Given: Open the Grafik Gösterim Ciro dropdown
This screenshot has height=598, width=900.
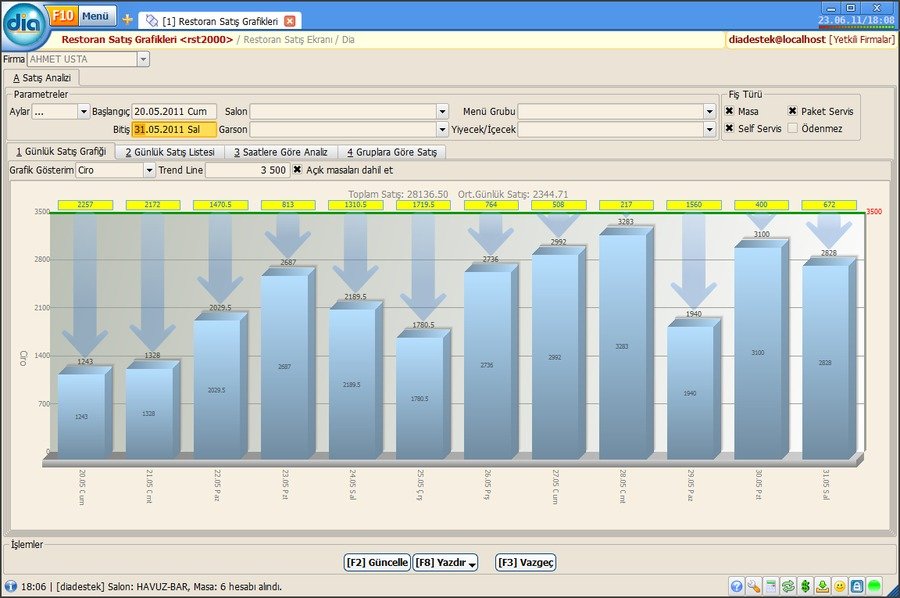Looking at the screenshot, I should coord(149,170).
